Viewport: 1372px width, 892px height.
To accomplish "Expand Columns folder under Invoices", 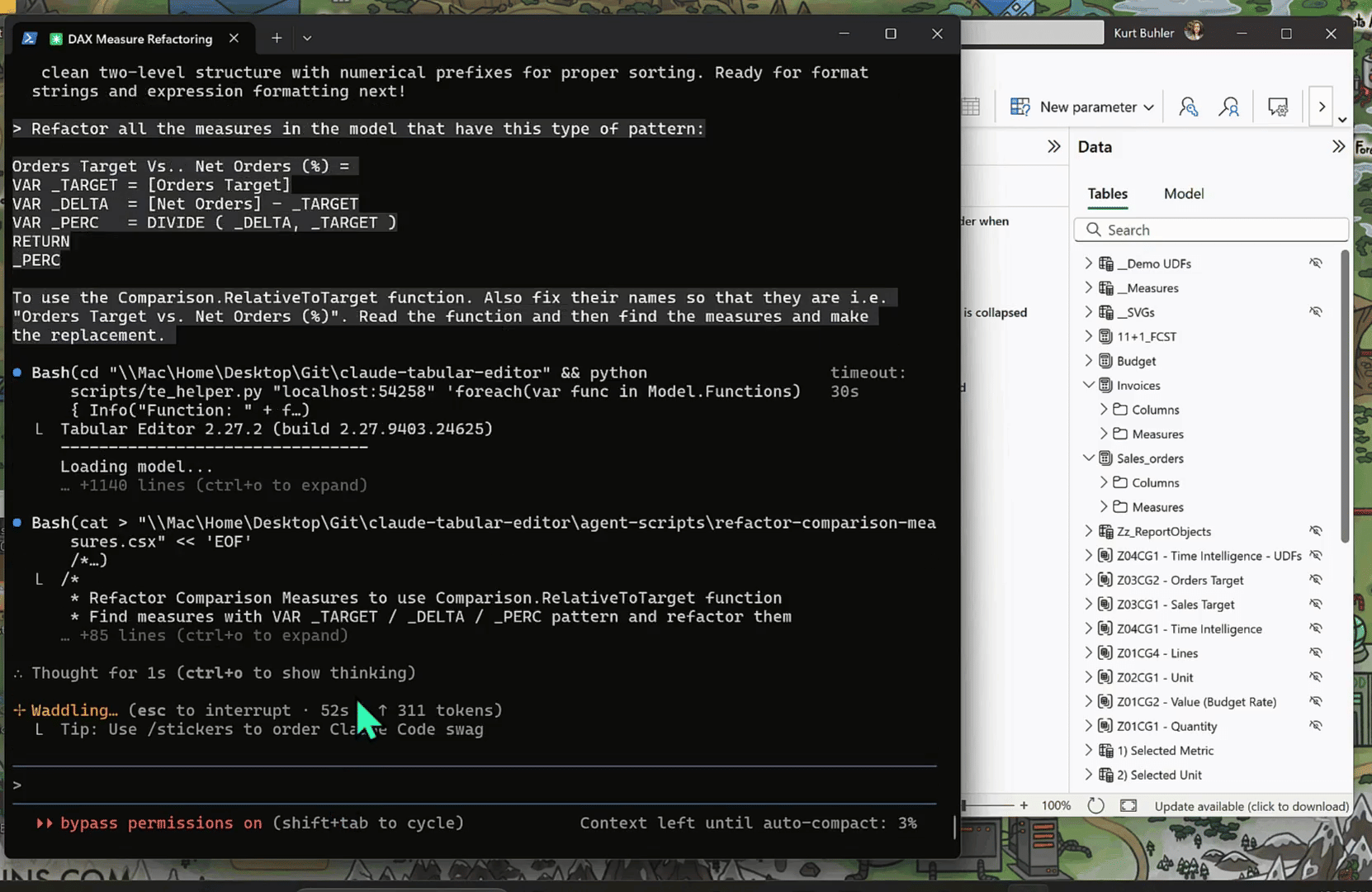I will tap(1104, 410).
